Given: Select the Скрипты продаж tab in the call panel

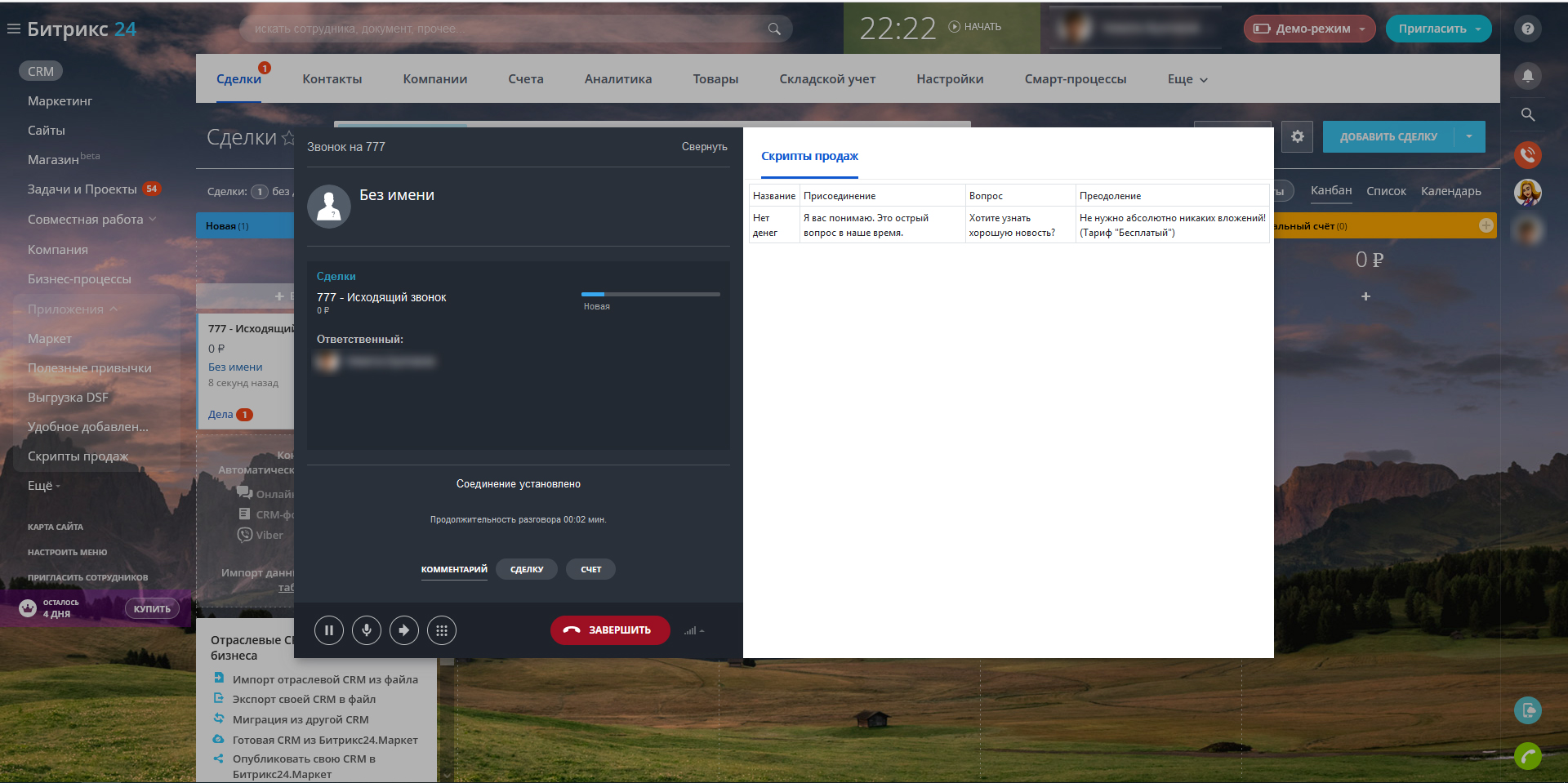Looking at the screenshot, I should click(x=809, y=156).
